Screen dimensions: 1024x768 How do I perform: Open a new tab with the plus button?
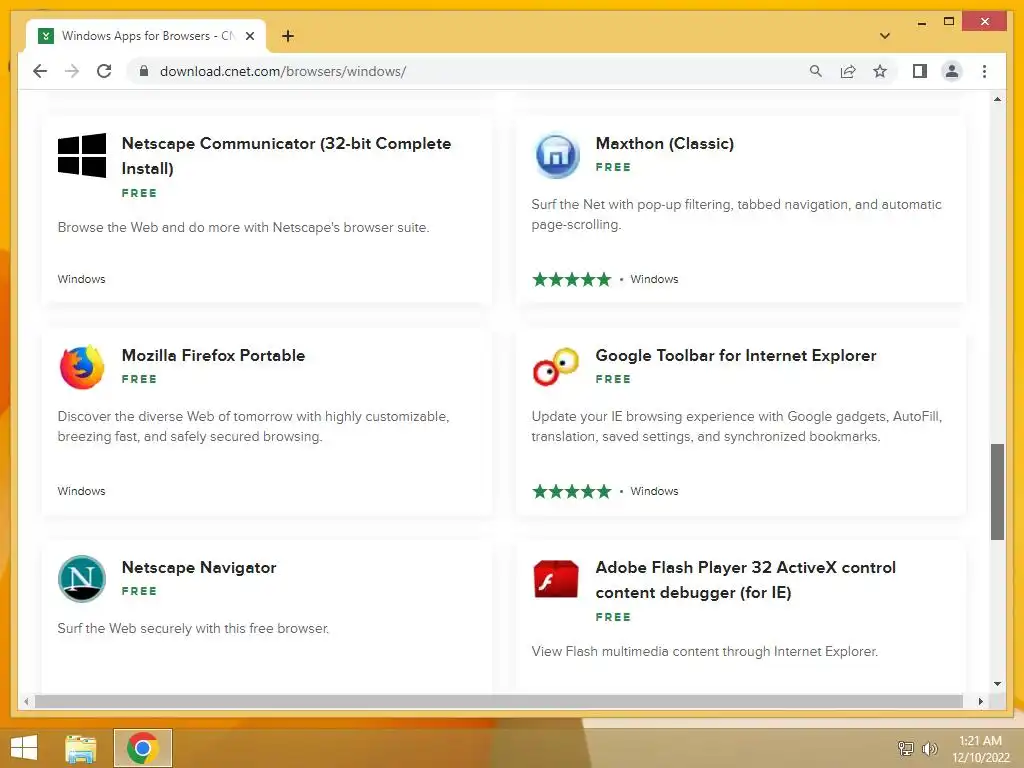click(x=288, y=36)
